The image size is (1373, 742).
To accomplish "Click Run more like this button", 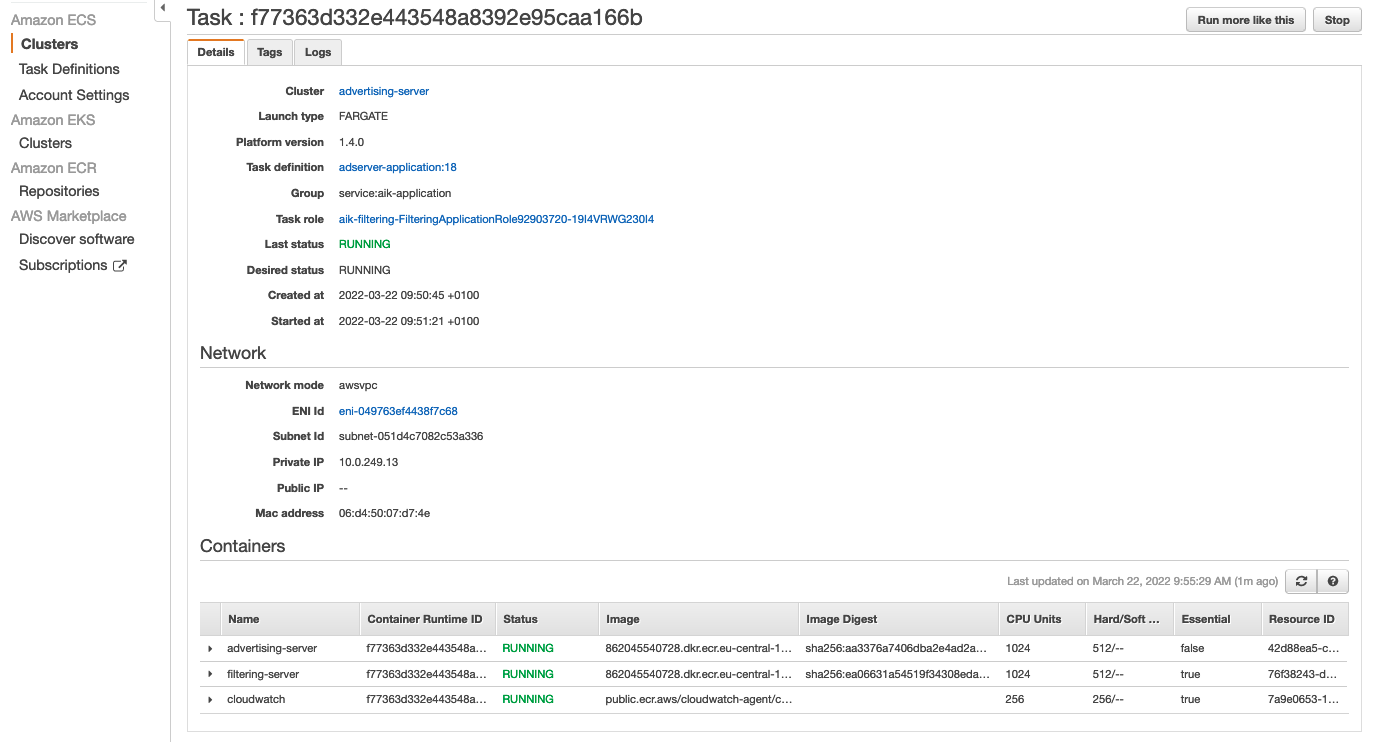I will click(1245, 20).
